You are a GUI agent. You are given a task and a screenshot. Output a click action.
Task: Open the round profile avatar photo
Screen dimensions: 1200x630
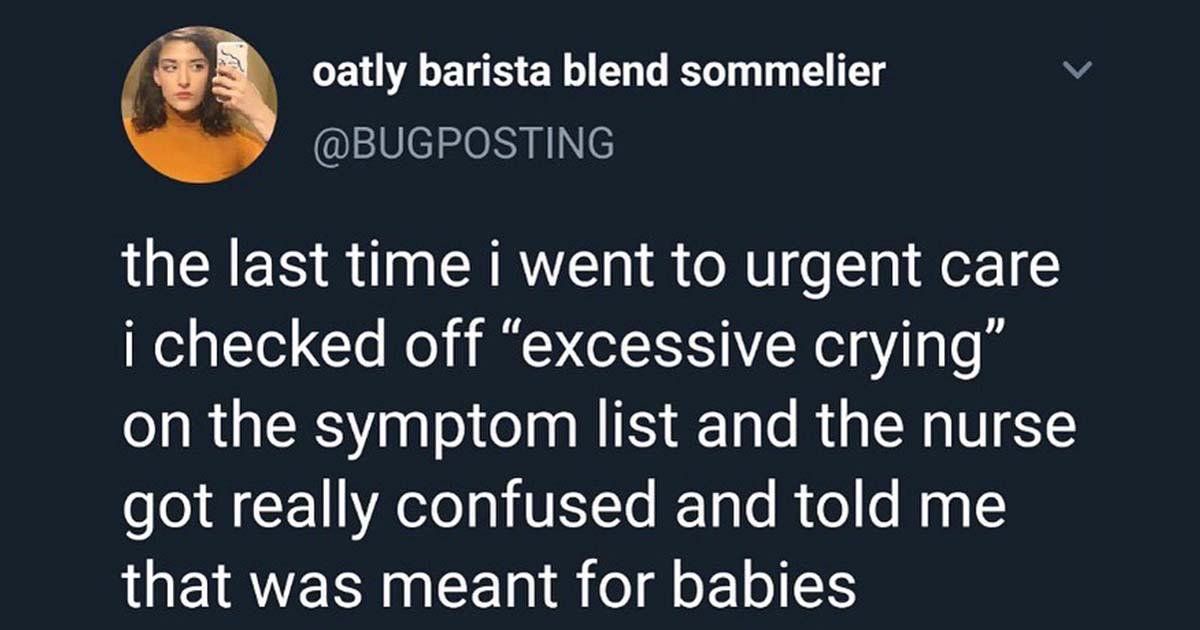click(199, 104)
